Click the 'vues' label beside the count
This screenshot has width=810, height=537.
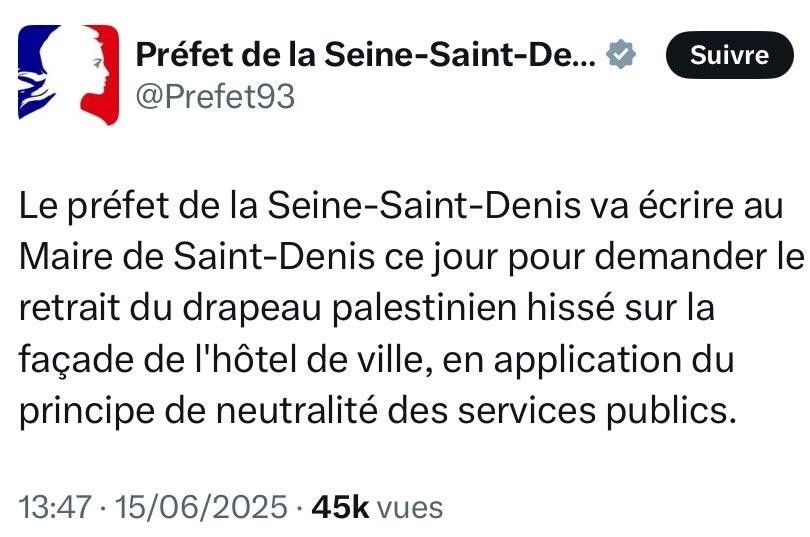pos(409,507)
